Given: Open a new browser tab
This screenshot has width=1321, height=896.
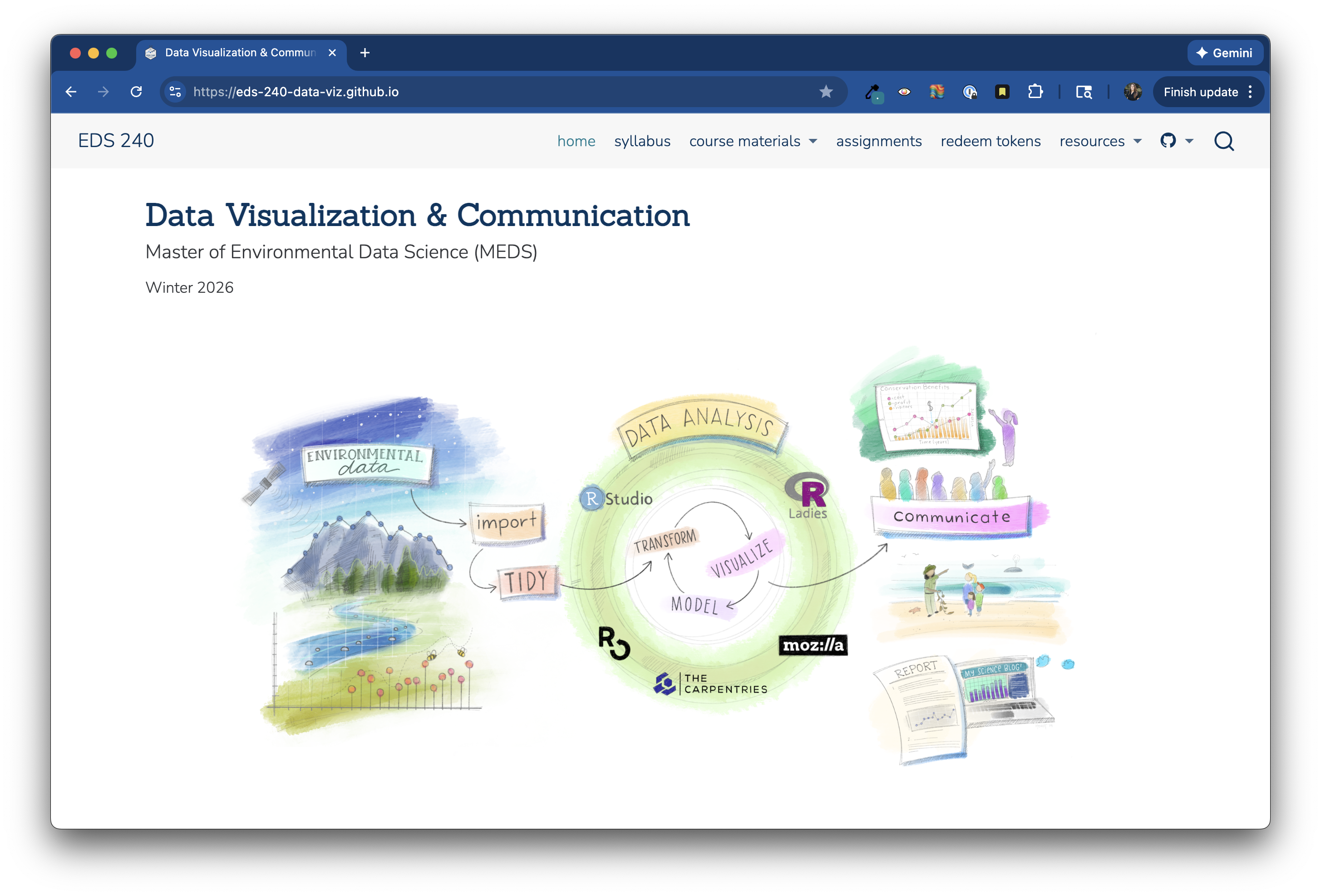Looking at the screenshot, I should pyautogui.click(x=365, y=53).
